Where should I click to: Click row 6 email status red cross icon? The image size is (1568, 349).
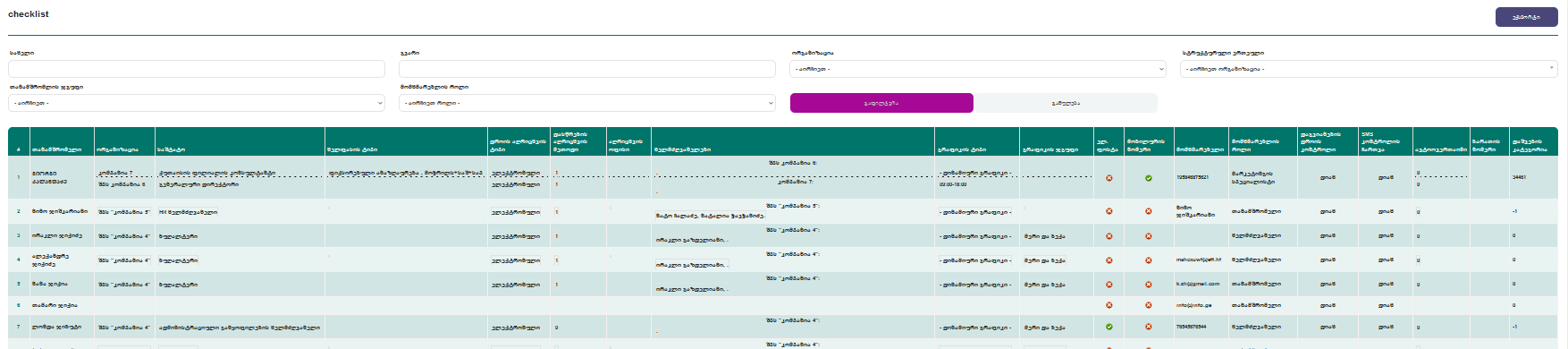[x=1109, y=305]
